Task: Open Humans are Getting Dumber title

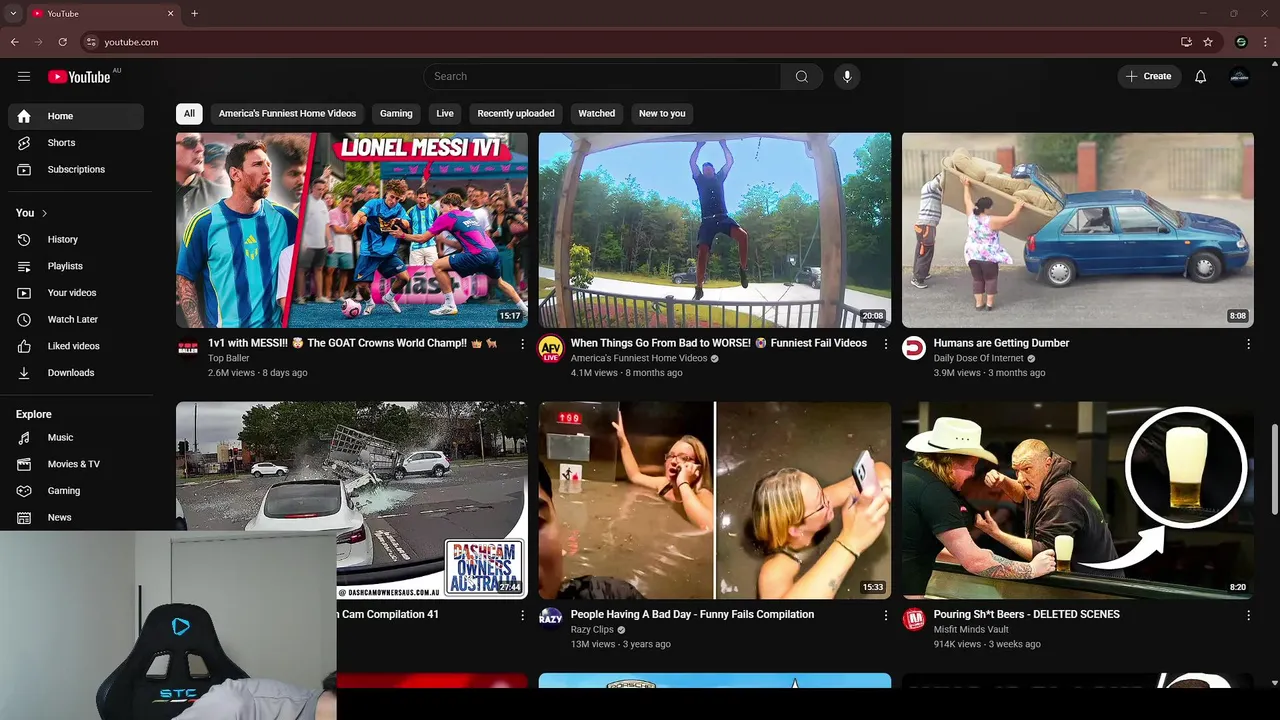Action: point(1001,343)
